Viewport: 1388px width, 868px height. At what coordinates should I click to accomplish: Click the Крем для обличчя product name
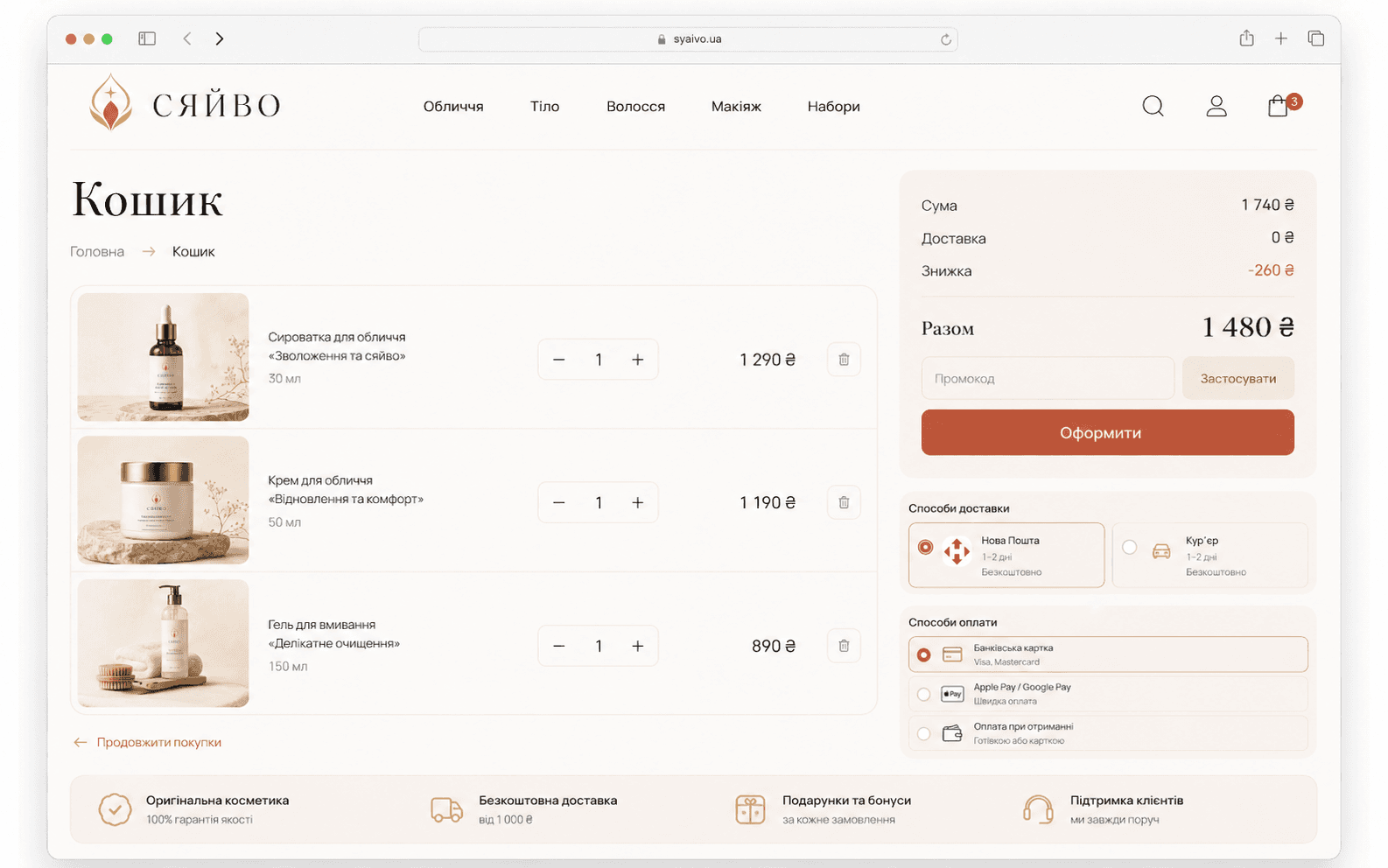tap(346, 490)
